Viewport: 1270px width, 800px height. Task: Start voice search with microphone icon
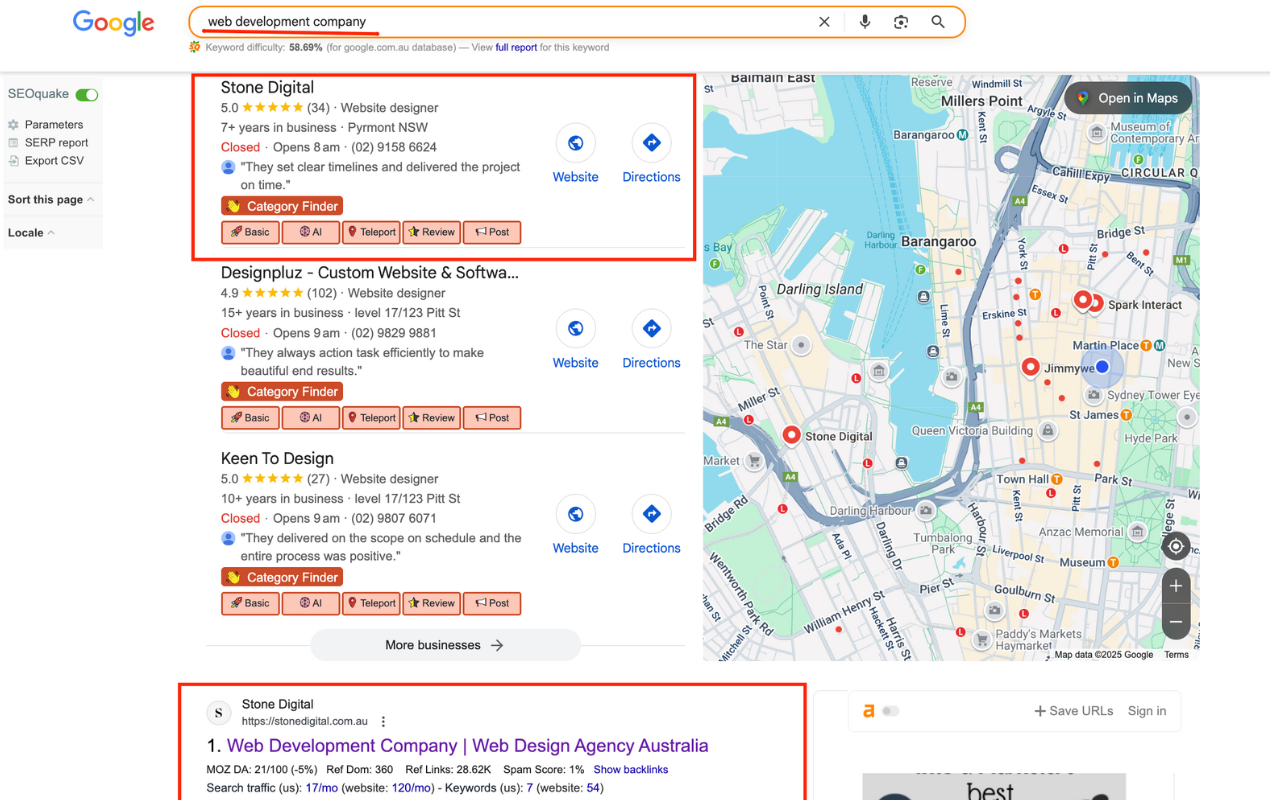[x=865, y=22]
